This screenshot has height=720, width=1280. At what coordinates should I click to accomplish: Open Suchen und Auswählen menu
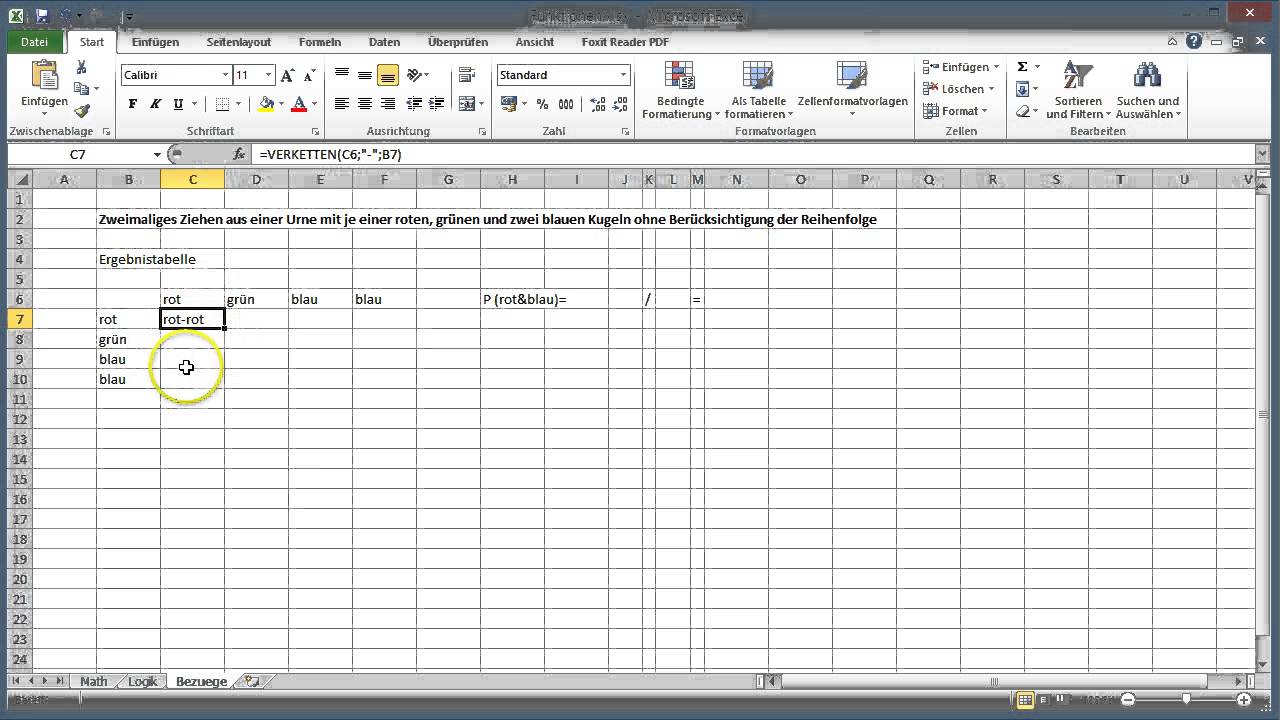[1148, 90]
